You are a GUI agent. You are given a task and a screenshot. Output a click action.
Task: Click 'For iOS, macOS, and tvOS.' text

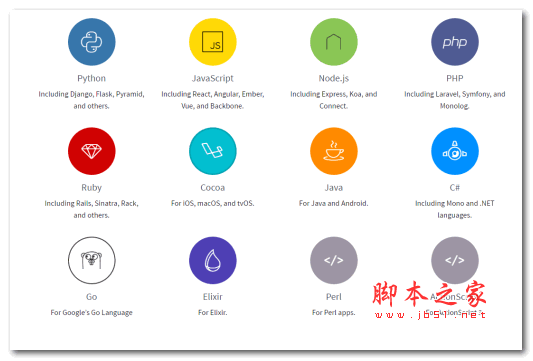click(x=212, y=203)
